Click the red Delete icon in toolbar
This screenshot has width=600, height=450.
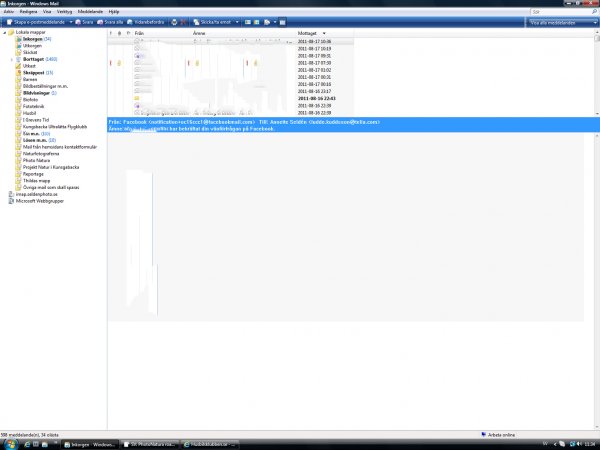click(183, 20)
